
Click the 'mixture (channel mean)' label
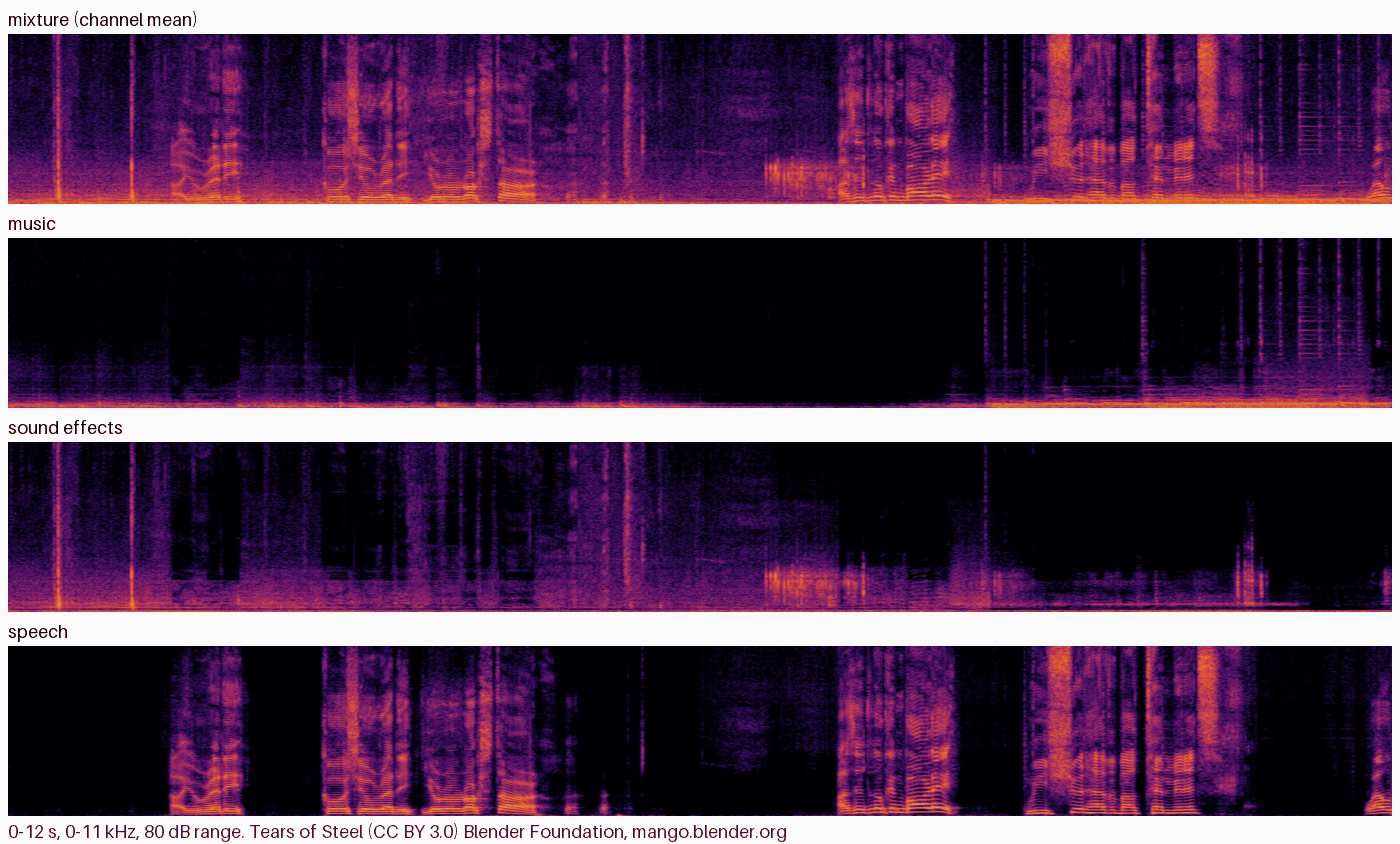pos(103,20)
